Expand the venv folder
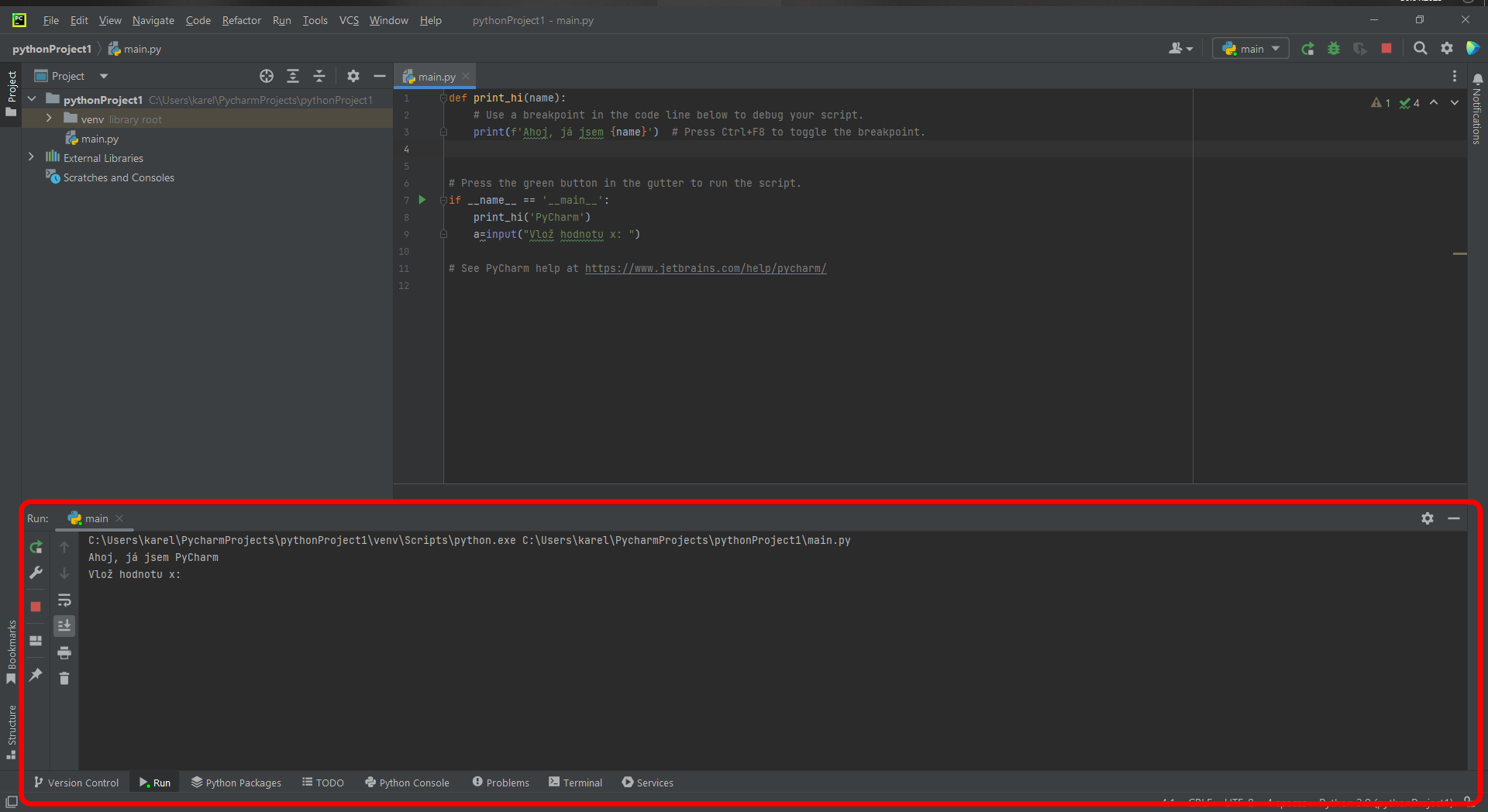1488x812 pixels. click(49, 119)
